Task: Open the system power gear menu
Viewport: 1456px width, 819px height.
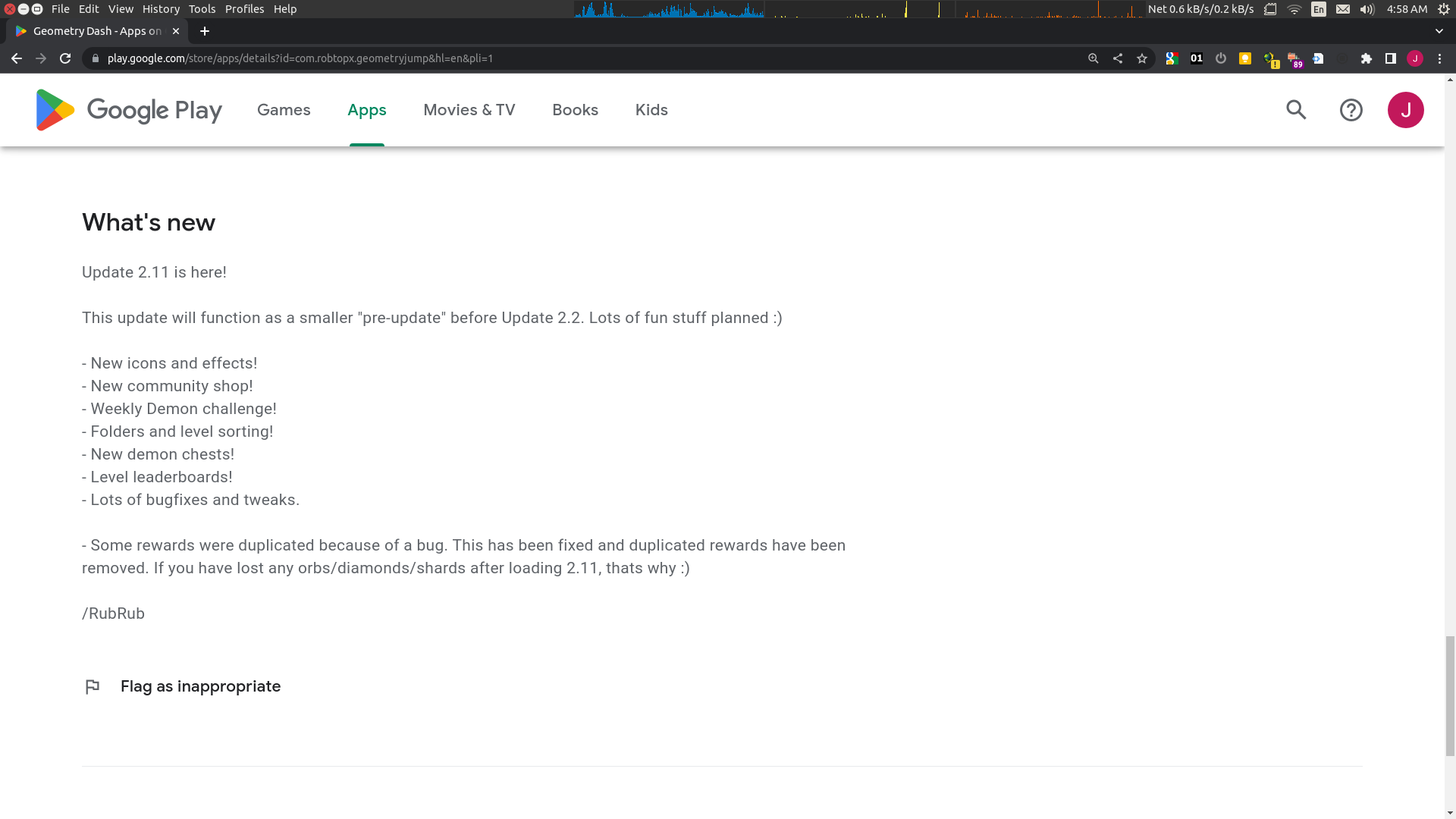Action: [1444, 9]
